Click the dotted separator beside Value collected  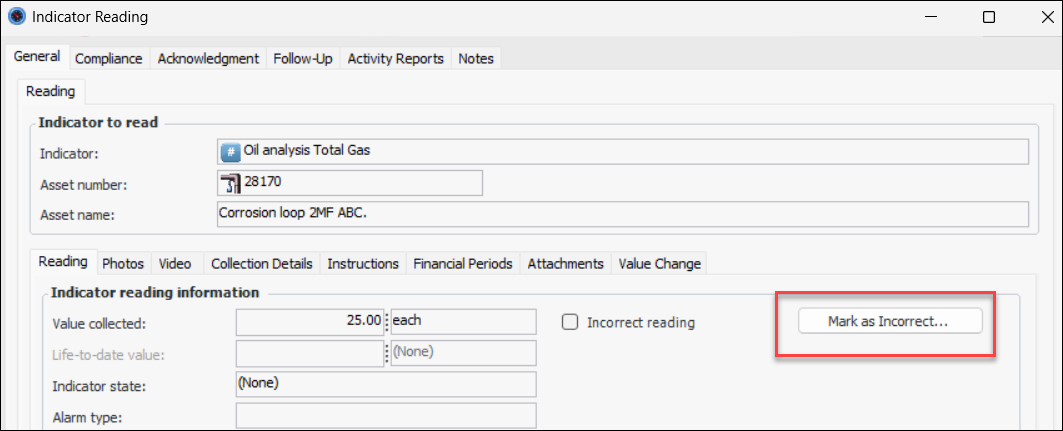click(387, 322)
